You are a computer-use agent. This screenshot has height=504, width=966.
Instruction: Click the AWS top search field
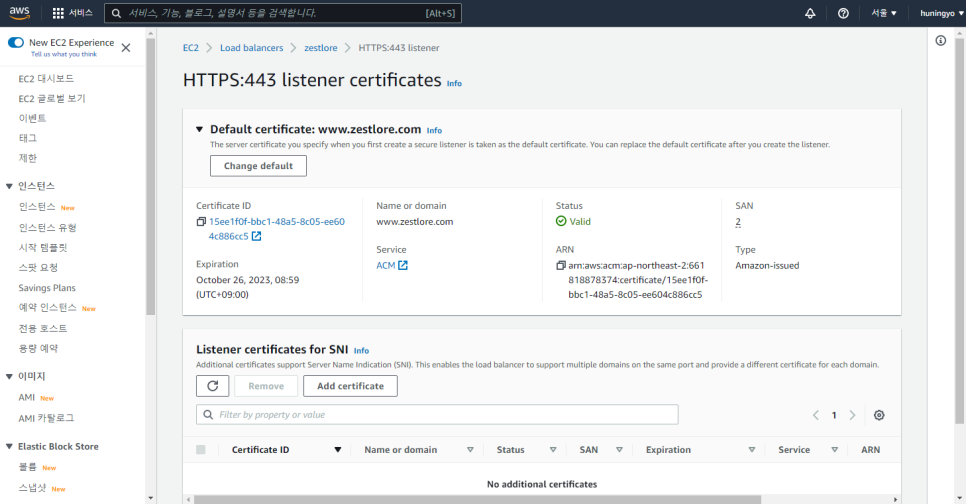coord(283,13)
